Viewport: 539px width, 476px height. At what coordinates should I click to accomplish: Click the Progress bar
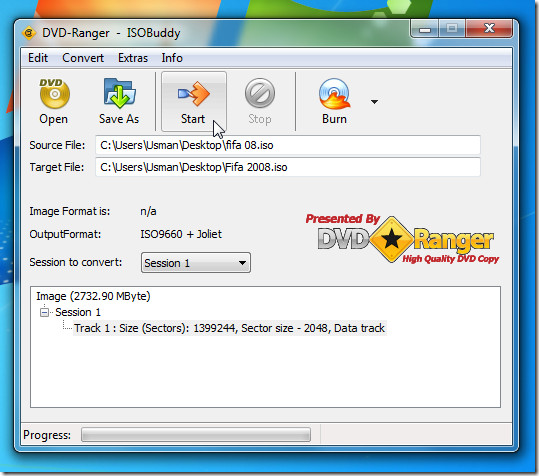click(x=196, y=435)
